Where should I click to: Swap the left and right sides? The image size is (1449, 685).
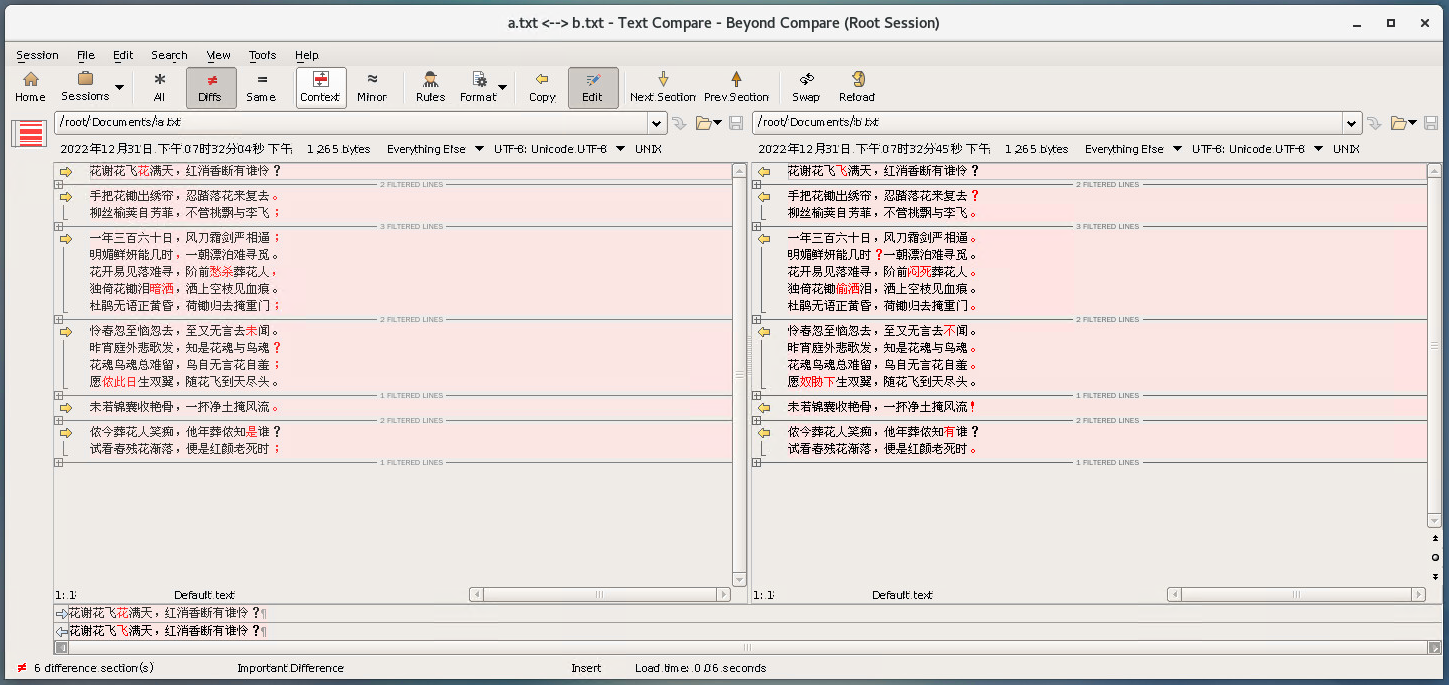(x=806, y=87)
